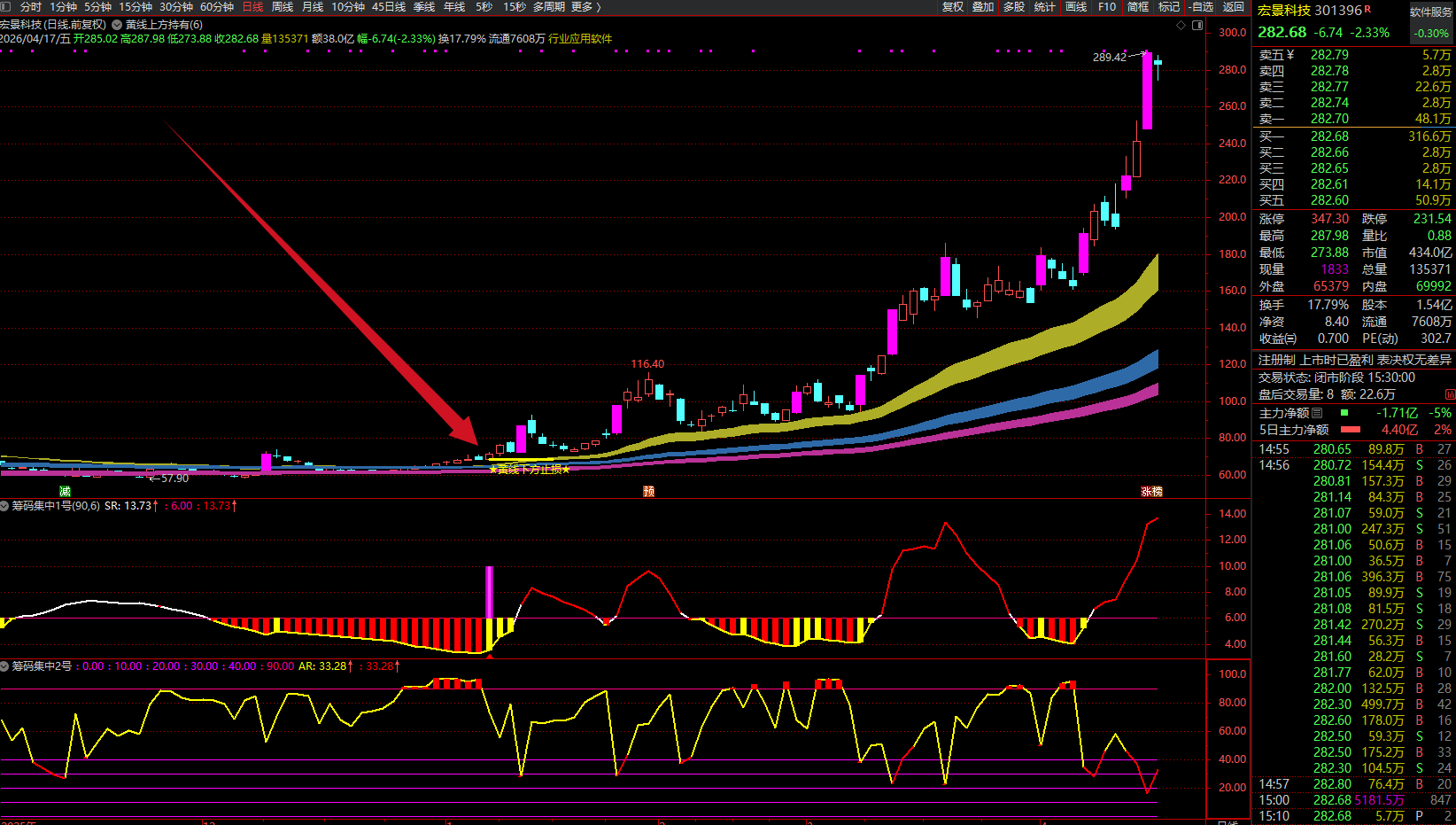
Task: Click the small icon next to 主力净额
Action: click(x=1317, y=413)
